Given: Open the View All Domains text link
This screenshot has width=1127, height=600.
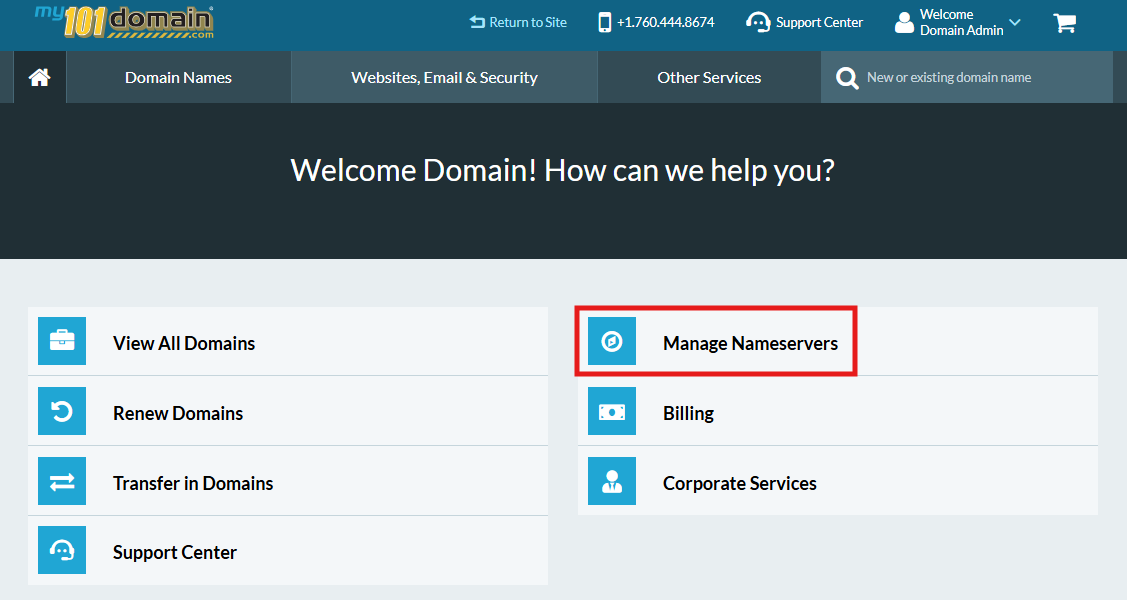Looking at the screenshot, I should click(184, 343).
